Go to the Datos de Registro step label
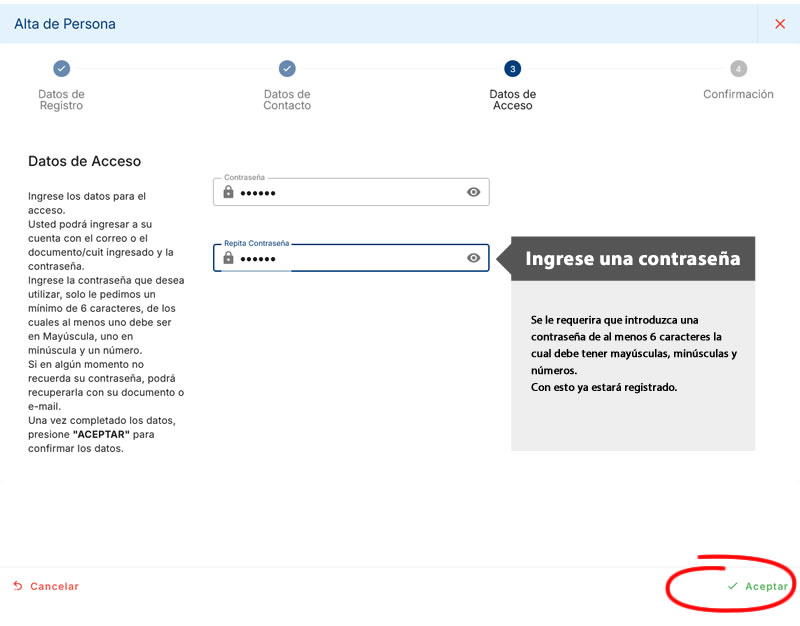 pos(62,100)
